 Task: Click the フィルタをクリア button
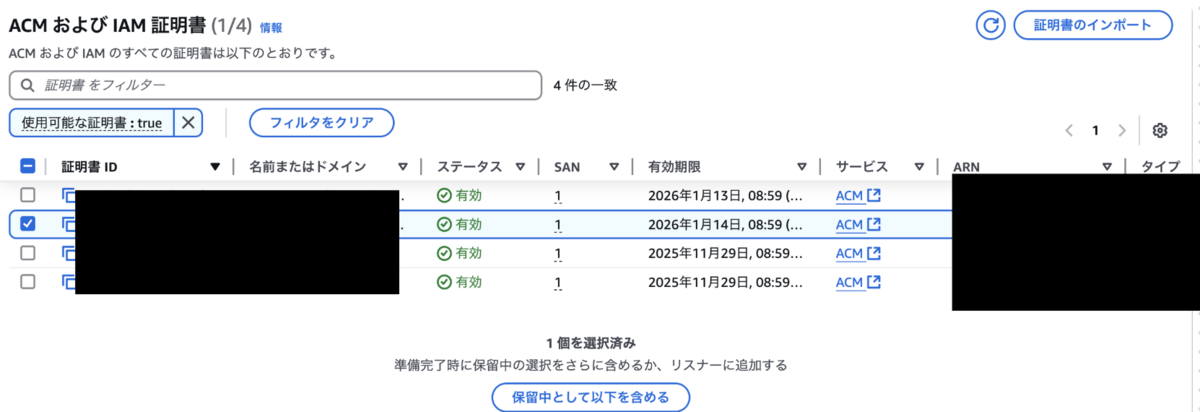[321, 123]
